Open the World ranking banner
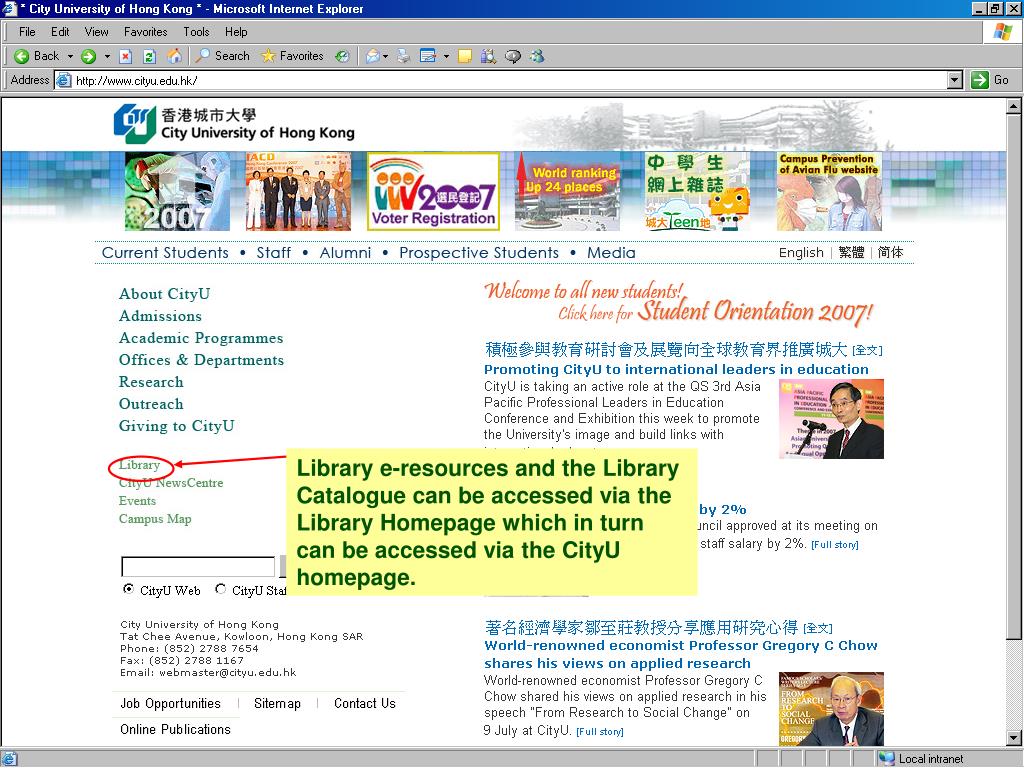 [567, 191]
